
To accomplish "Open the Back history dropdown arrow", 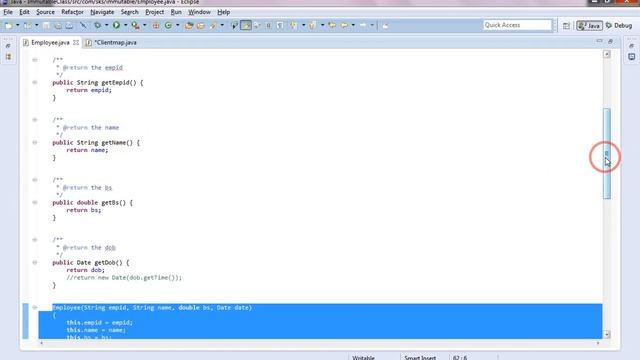I will pyautogui.click(x=353, y=25).
